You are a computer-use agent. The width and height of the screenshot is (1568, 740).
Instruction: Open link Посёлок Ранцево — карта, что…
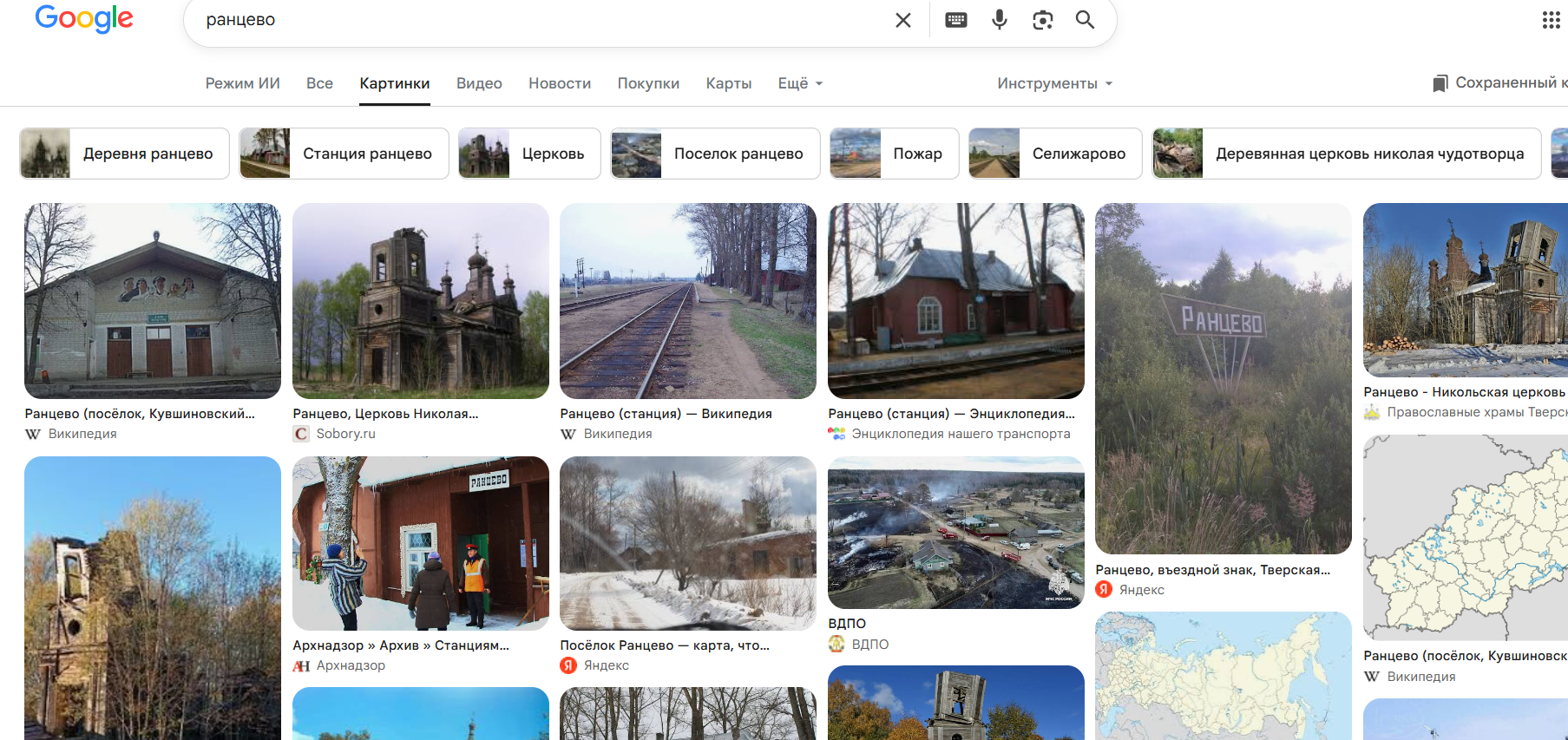pos(665,645)
